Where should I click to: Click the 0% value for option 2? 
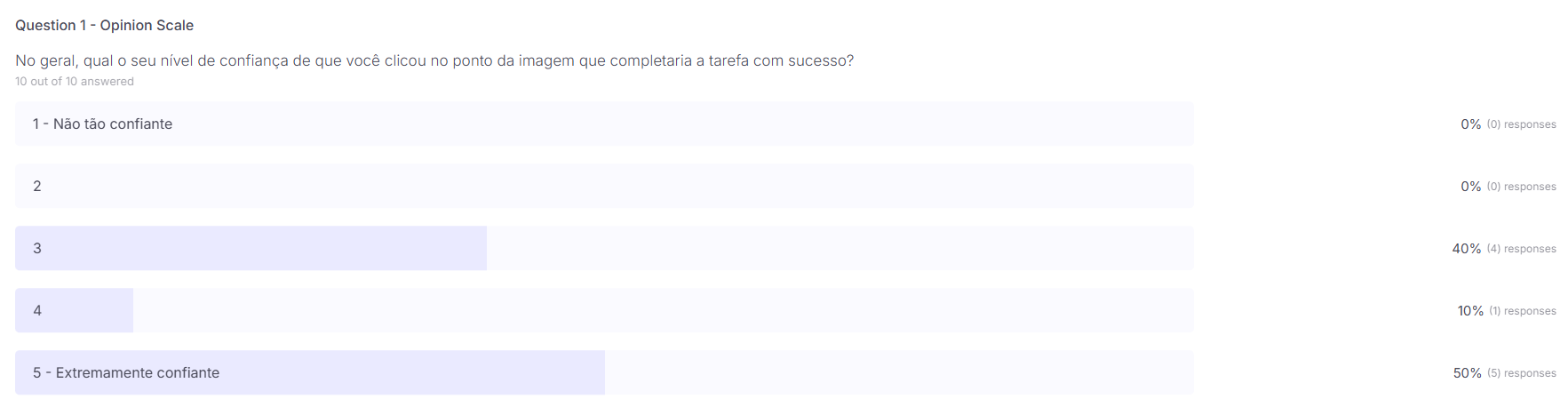(x=1470, y=187)
